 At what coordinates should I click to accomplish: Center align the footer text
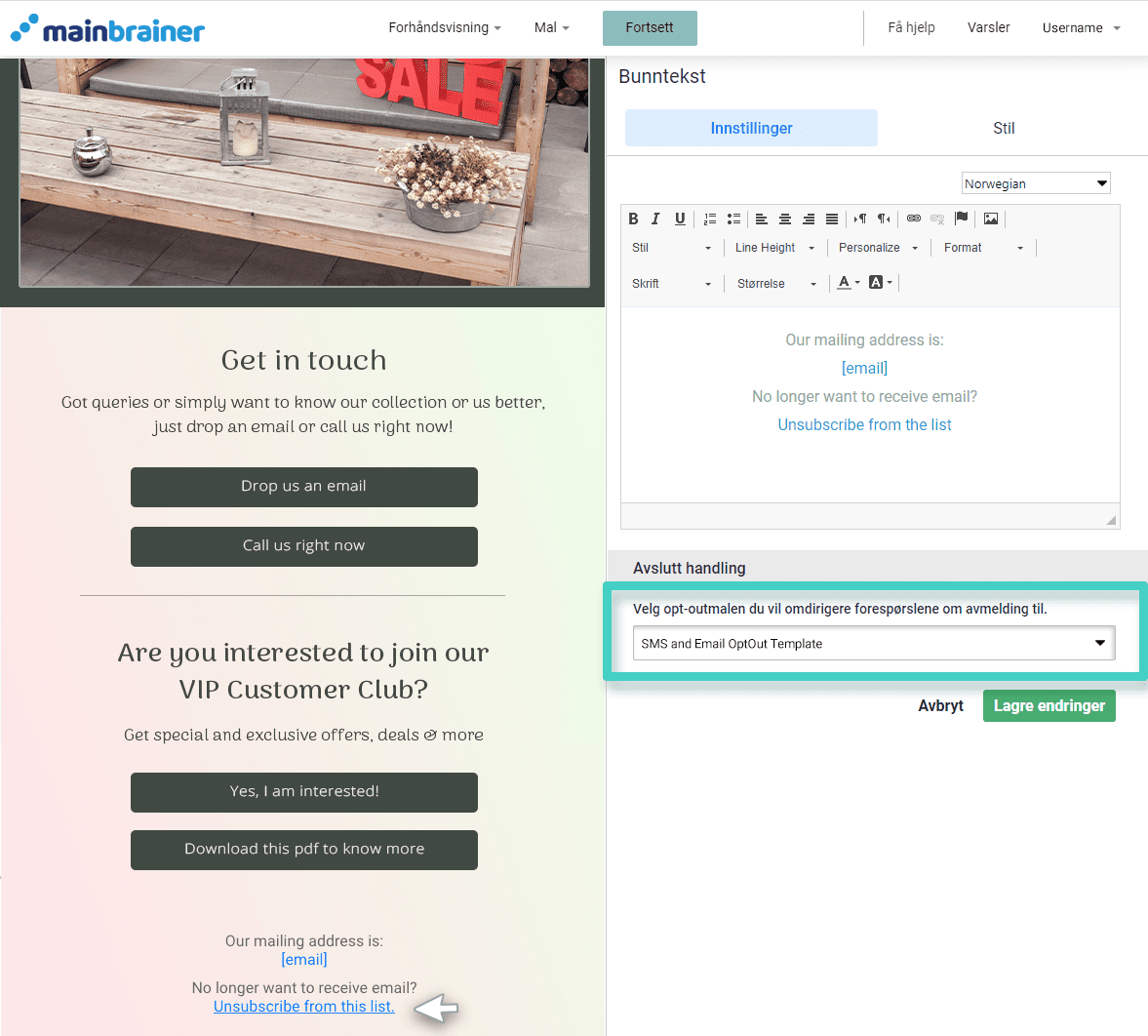785,219
